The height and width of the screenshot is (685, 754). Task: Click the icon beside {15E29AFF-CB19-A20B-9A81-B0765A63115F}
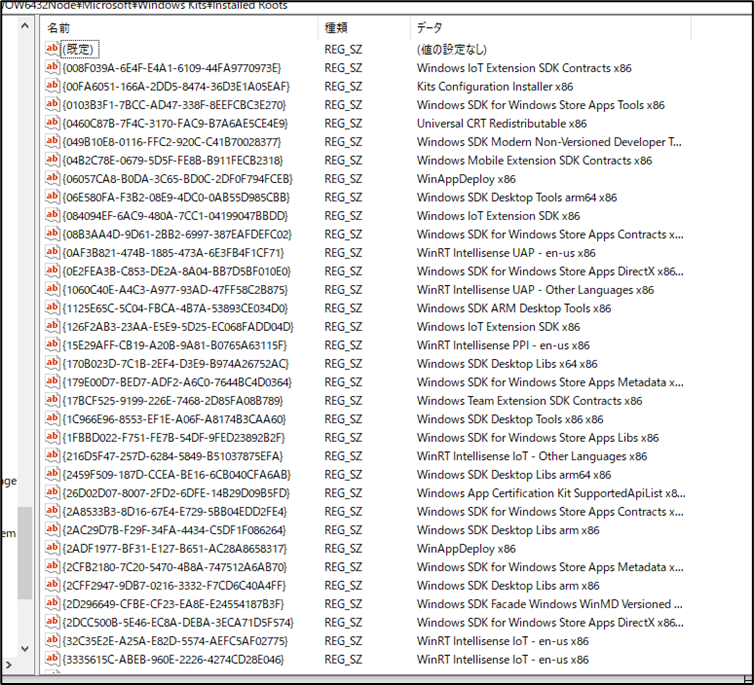(52, 345)
